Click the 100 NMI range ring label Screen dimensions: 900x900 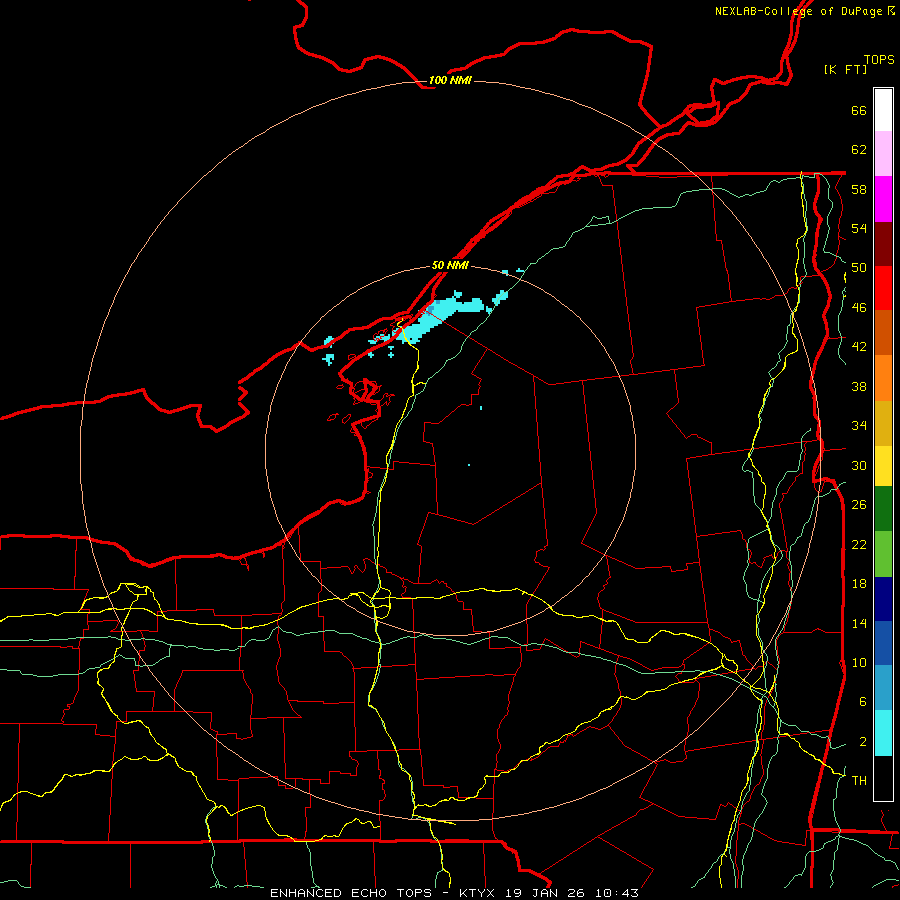[450, 80]
